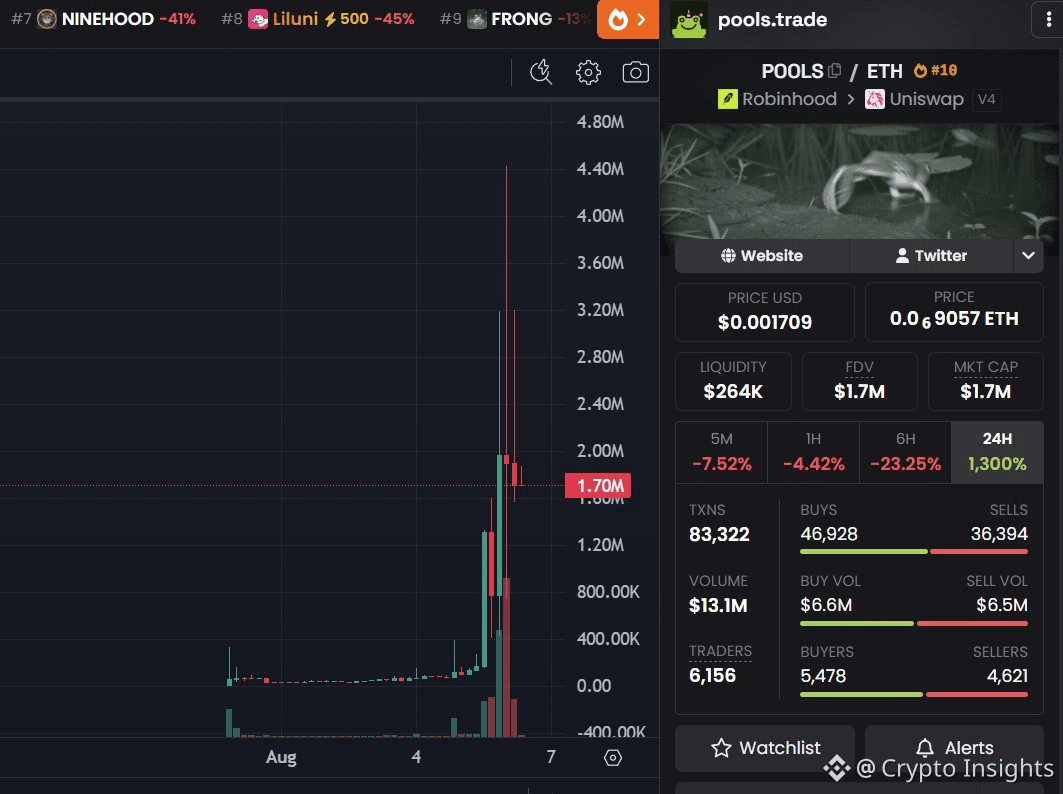
Task: Click the PRICE USD $0.001709 box
Action: pyautogui.click(x=765, y=312)
